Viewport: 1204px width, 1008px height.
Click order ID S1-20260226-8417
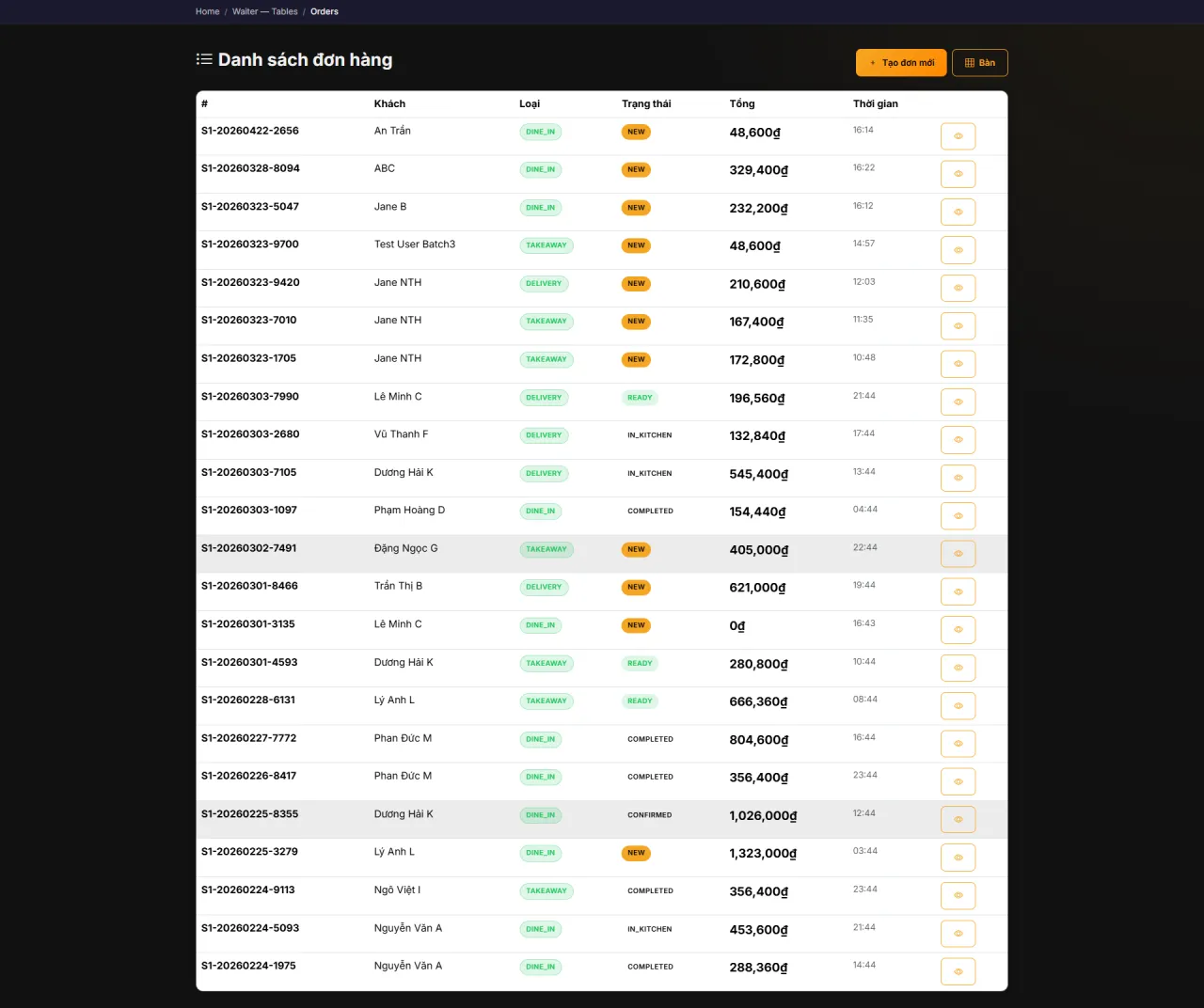pyautogui.click(x=248, y=776)
